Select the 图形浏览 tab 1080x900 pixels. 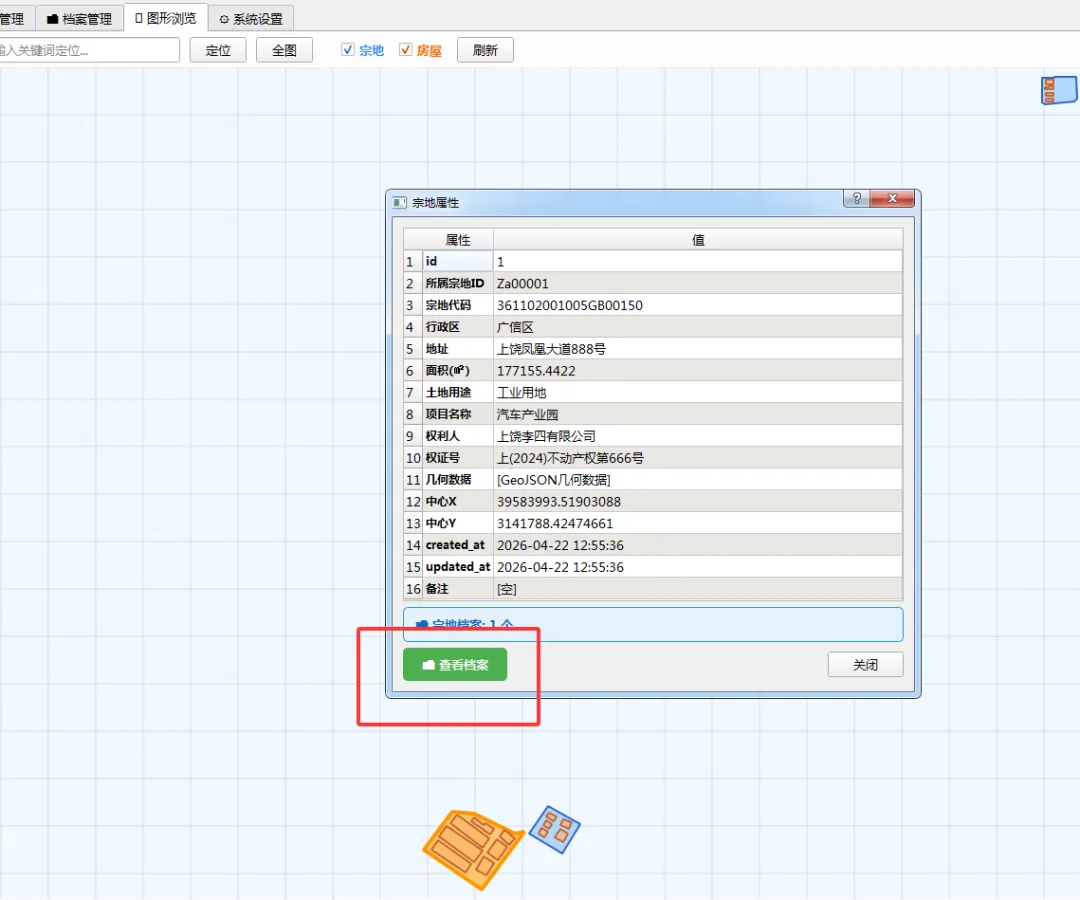coord(166,18)
